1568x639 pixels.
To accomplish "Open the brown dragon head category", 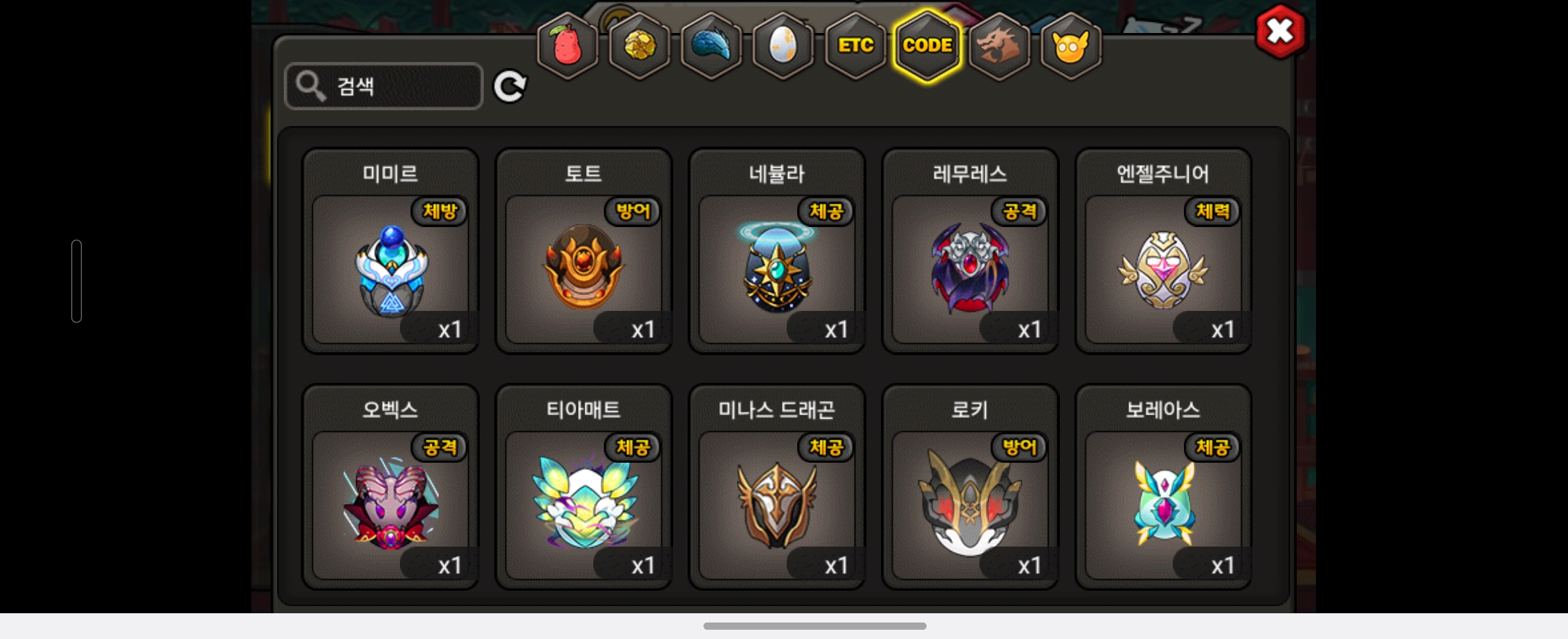I will point(999,46).
